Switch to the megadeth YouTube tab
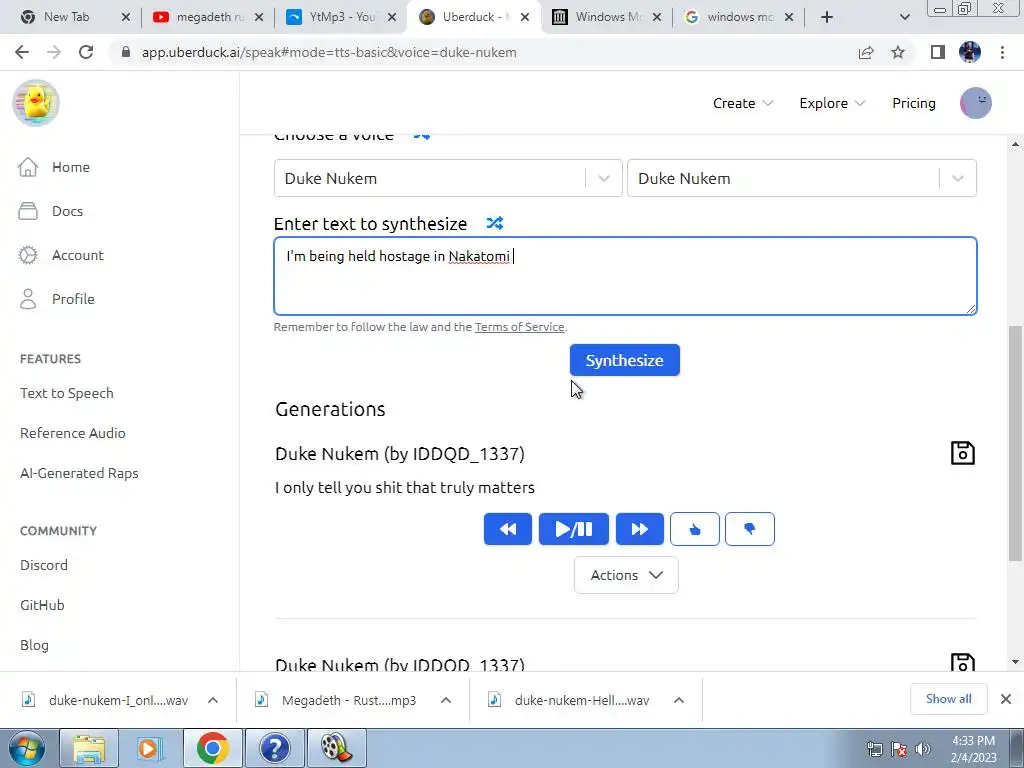 coord(199,17)
